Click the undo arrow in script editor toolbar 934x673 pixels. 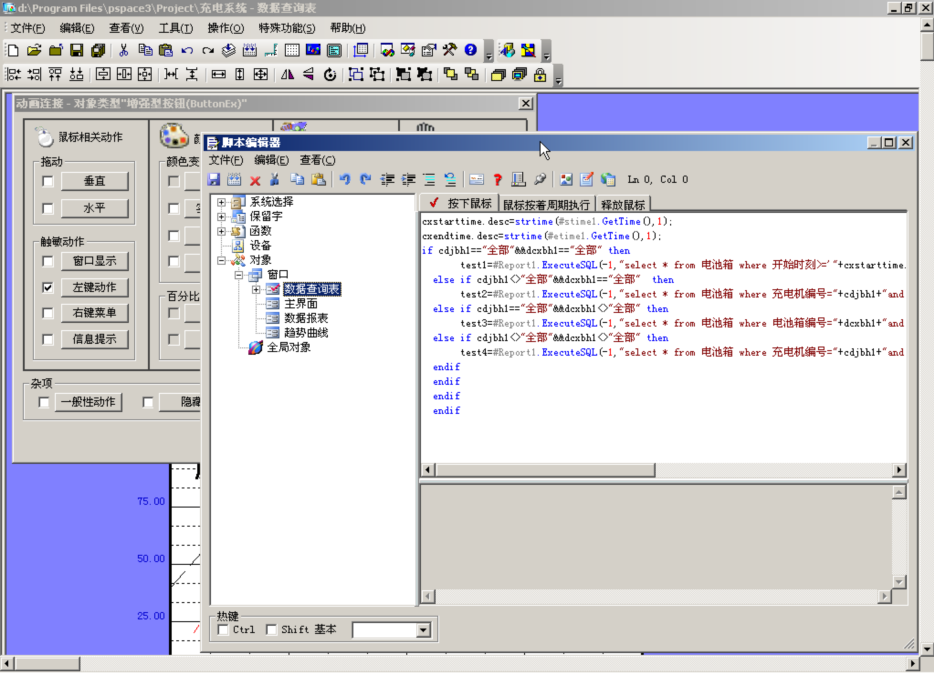(x=345, y=180)
